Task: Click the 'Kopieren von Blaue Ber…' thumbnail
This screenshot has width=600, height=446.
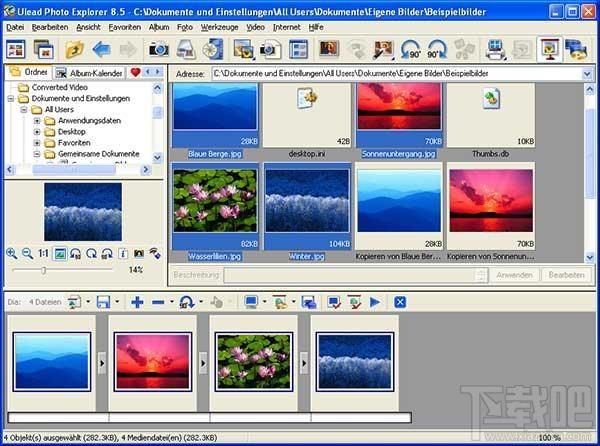Action: pos(399,207)
